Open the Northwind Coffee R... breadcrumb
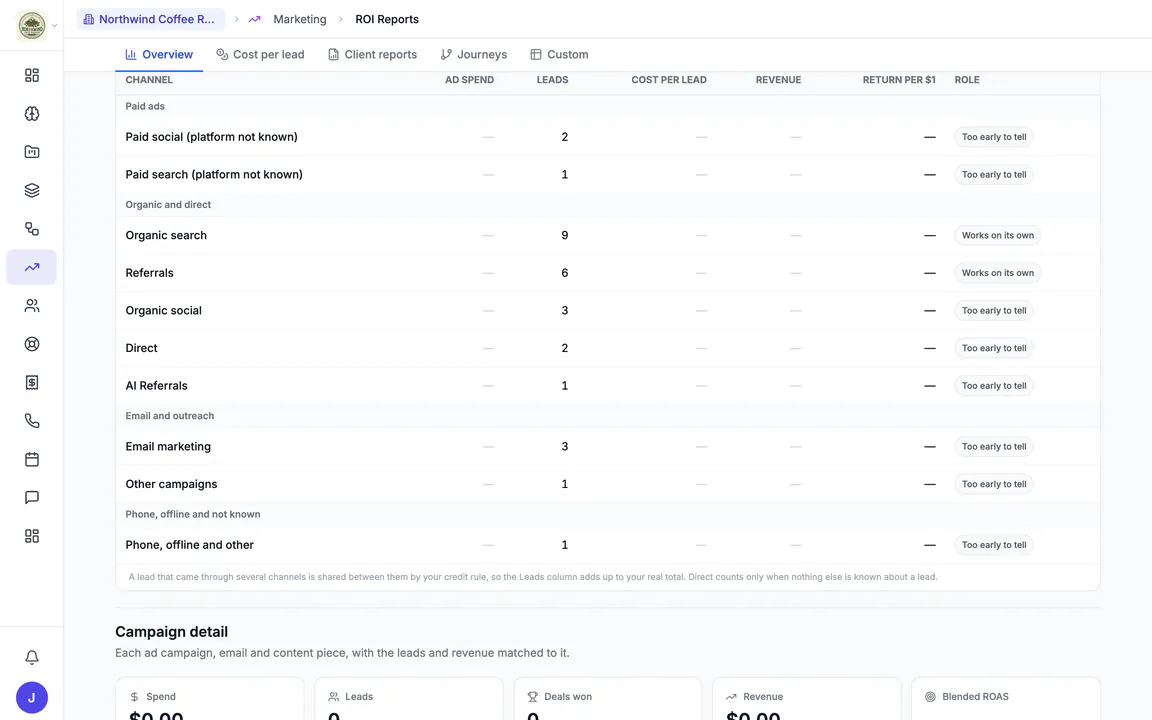This screenshot has width=1152, height=720. (x=151, y=19)
